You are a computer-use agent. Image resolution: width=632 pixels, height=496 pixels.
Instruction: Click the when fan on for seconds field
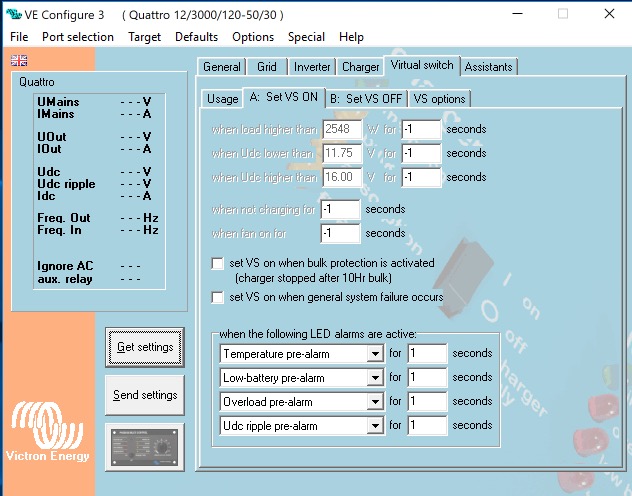click(340, 233)
